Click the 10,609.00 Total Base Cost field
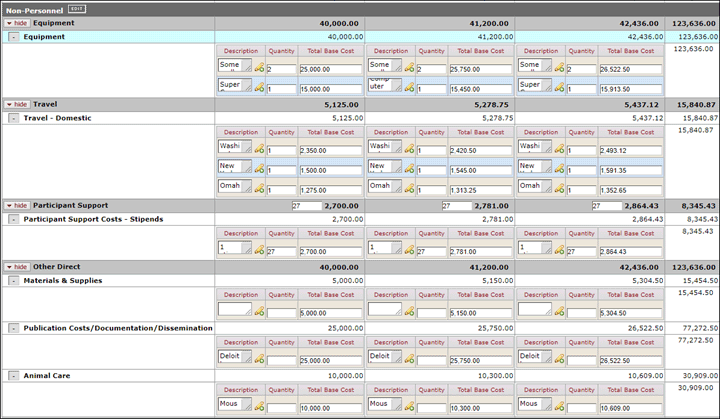Viewport: 720px width, 419px height. pyautogui.click(x=631, y=408)
